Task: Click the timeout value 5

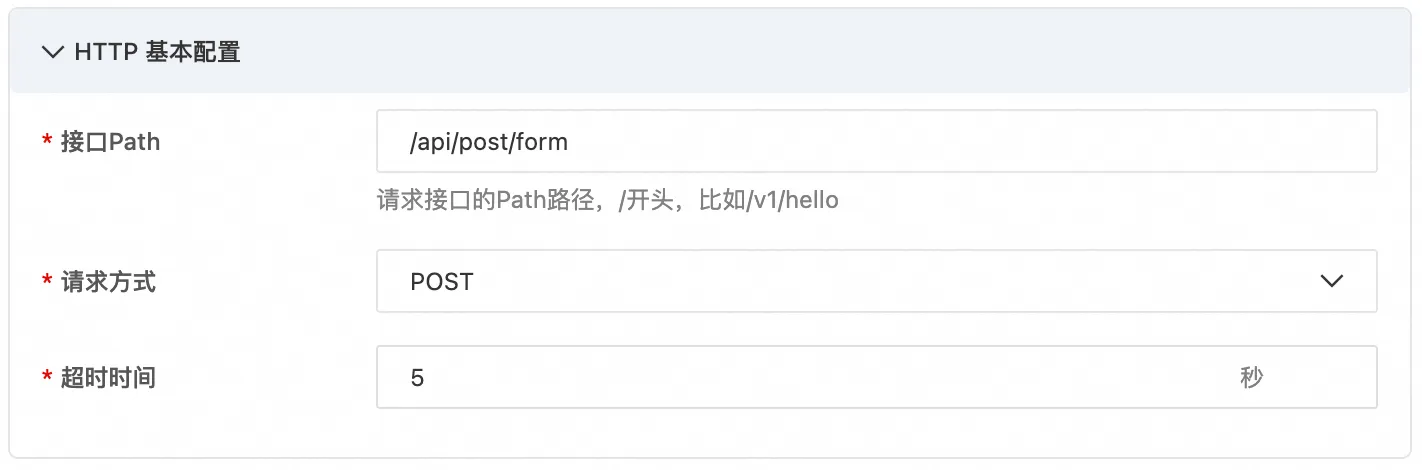Action: pyautogui.click(x=417, y=378)
